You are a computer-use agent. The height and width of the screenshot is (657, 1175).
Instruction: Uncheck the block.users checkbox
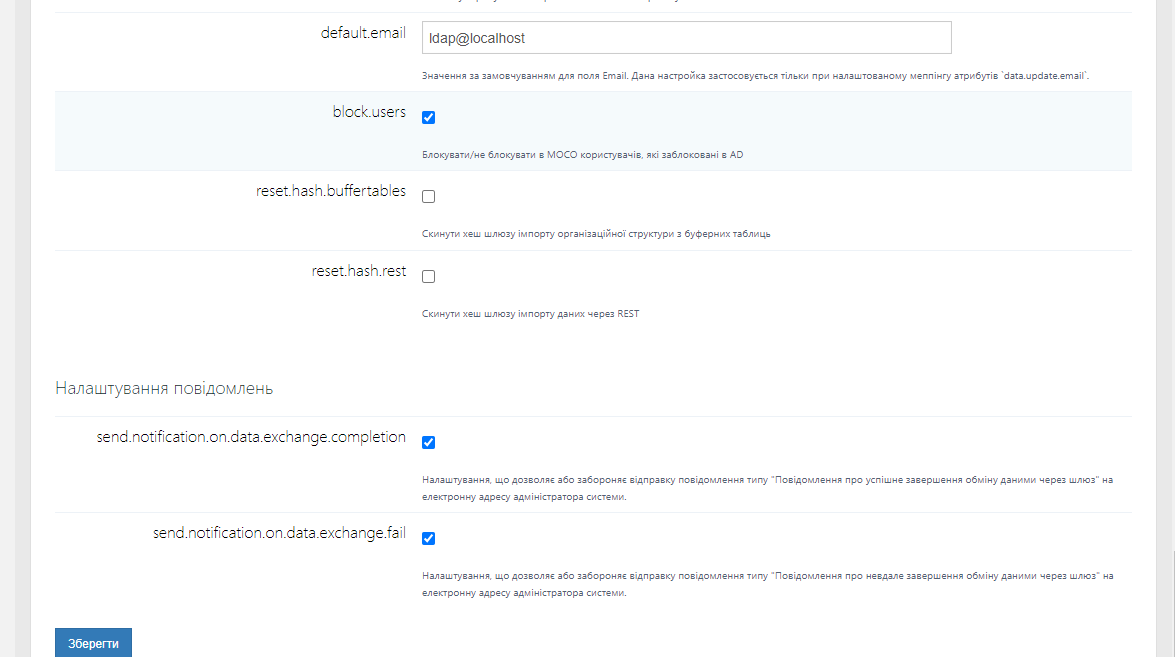[429, 118]
